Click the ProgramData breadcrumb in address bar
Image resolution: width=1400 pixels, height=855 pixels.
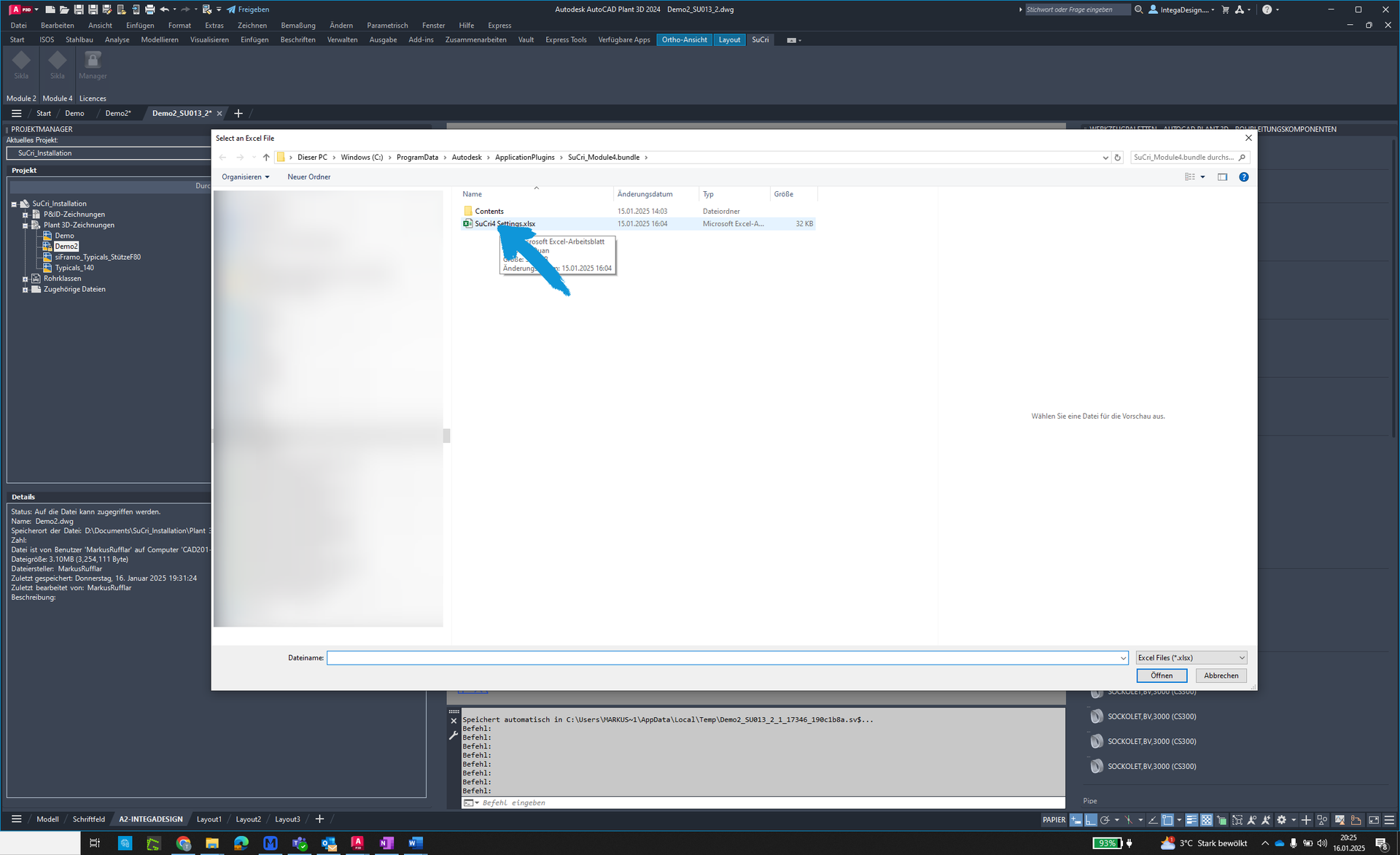click(x=417, y=158)
